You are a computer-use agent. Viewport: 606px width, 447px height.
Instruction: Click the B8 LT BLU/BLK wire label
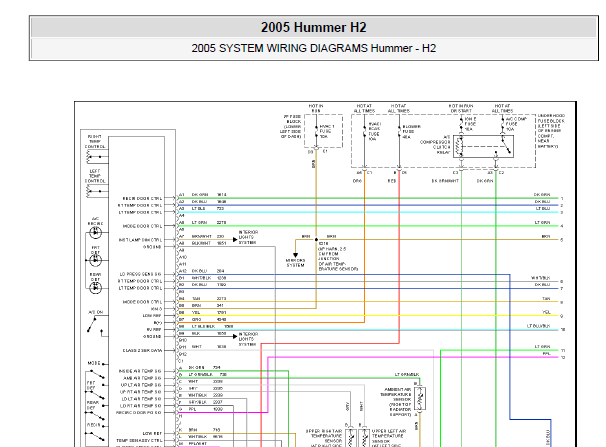click(206, 326)
